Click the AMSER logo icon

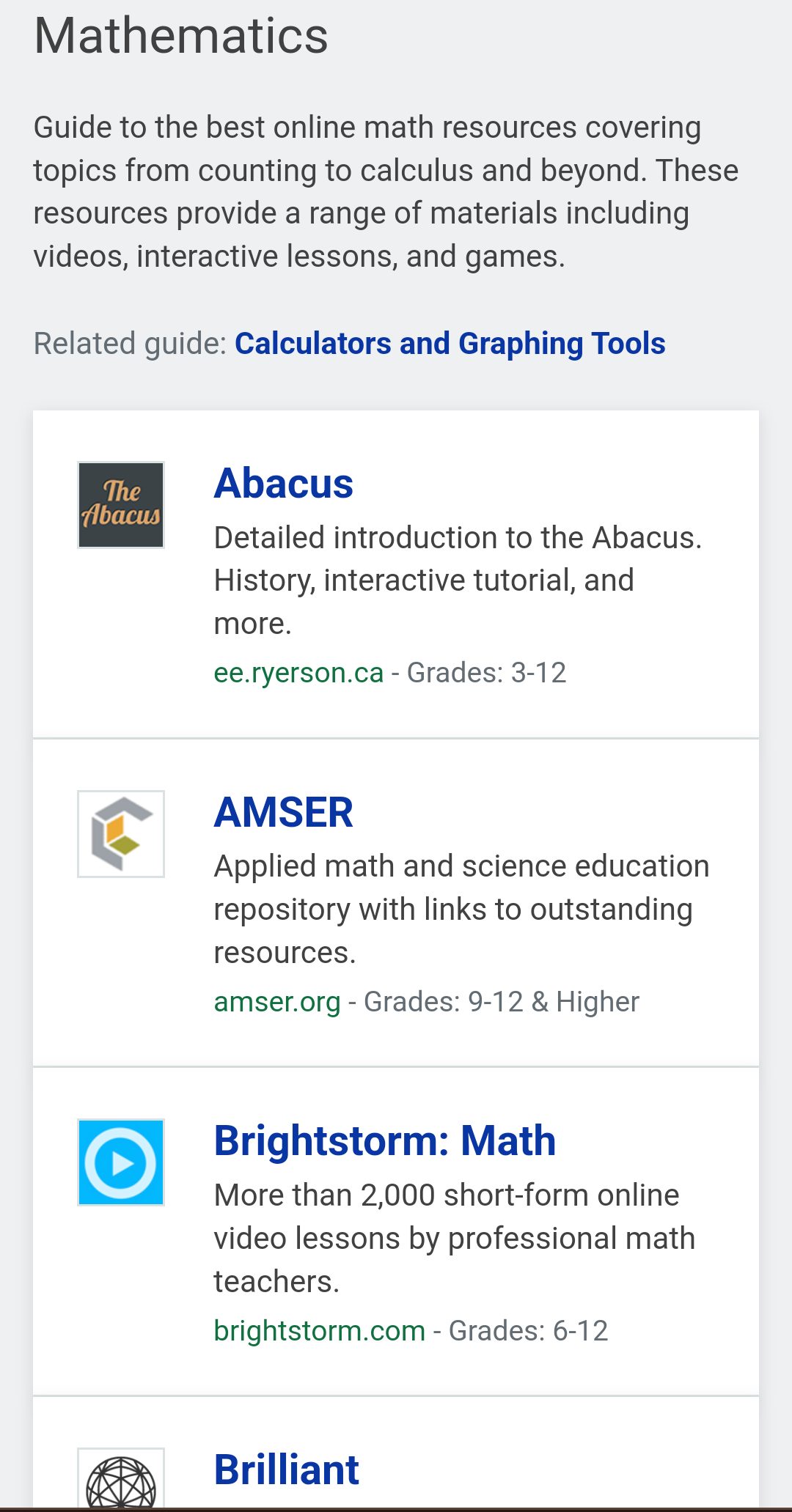click(121, 834)
